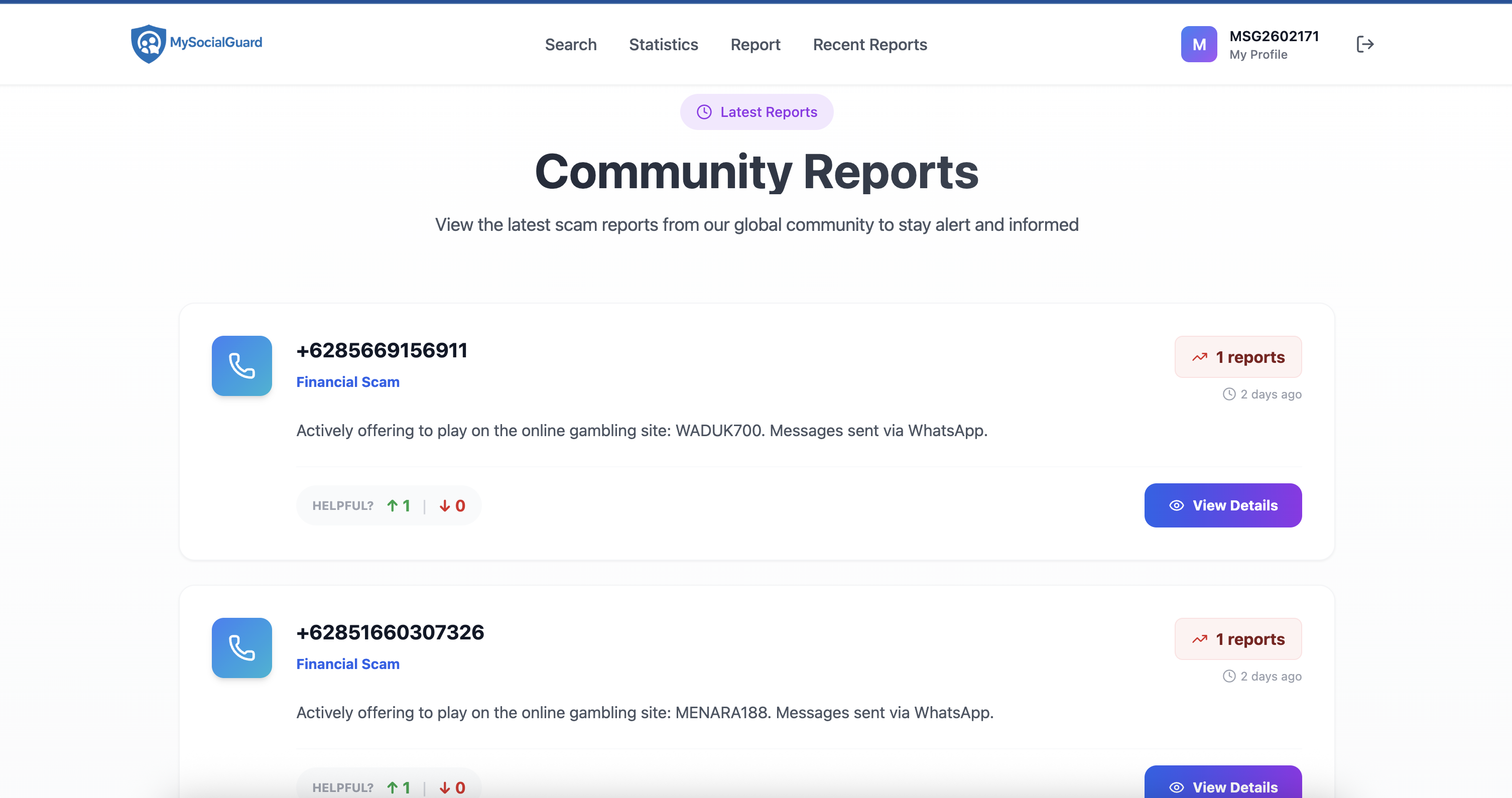Click the Latest Reports badge

click(756, 112)
